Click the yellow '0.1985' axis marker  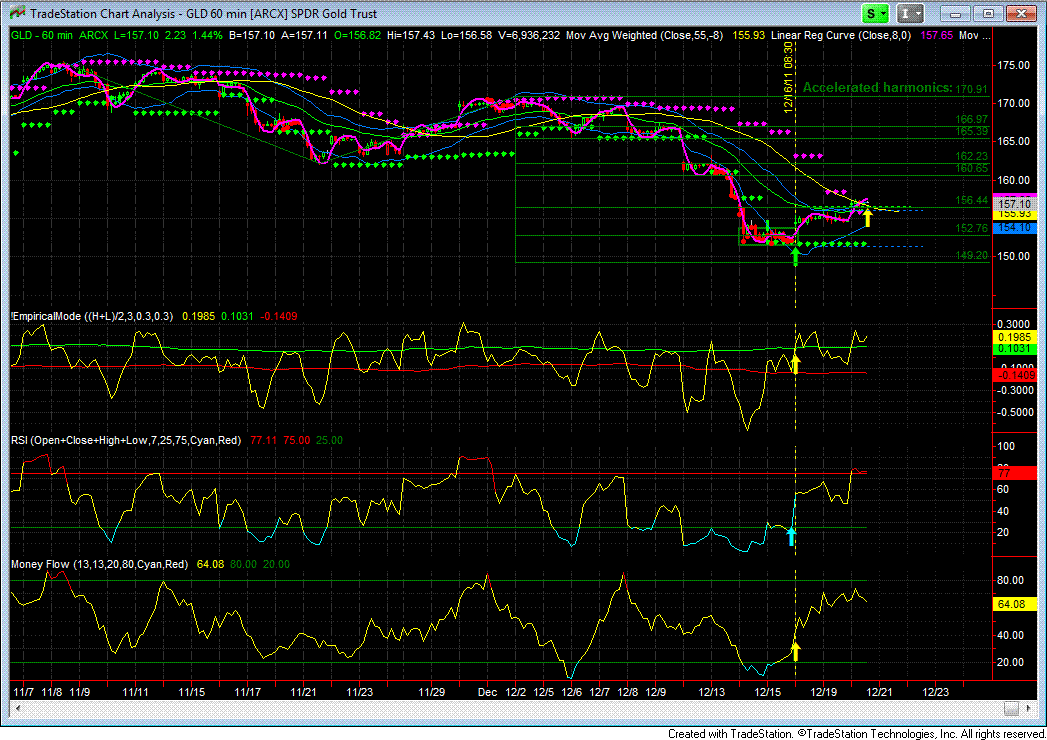[1014, 337]
